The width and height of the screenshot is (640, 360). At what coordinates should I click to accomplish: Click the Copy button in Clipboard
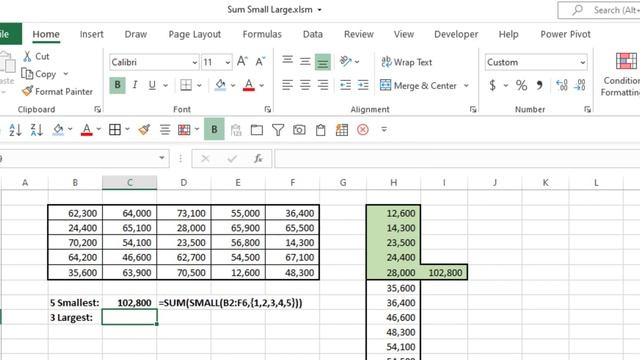pos(39,74)
